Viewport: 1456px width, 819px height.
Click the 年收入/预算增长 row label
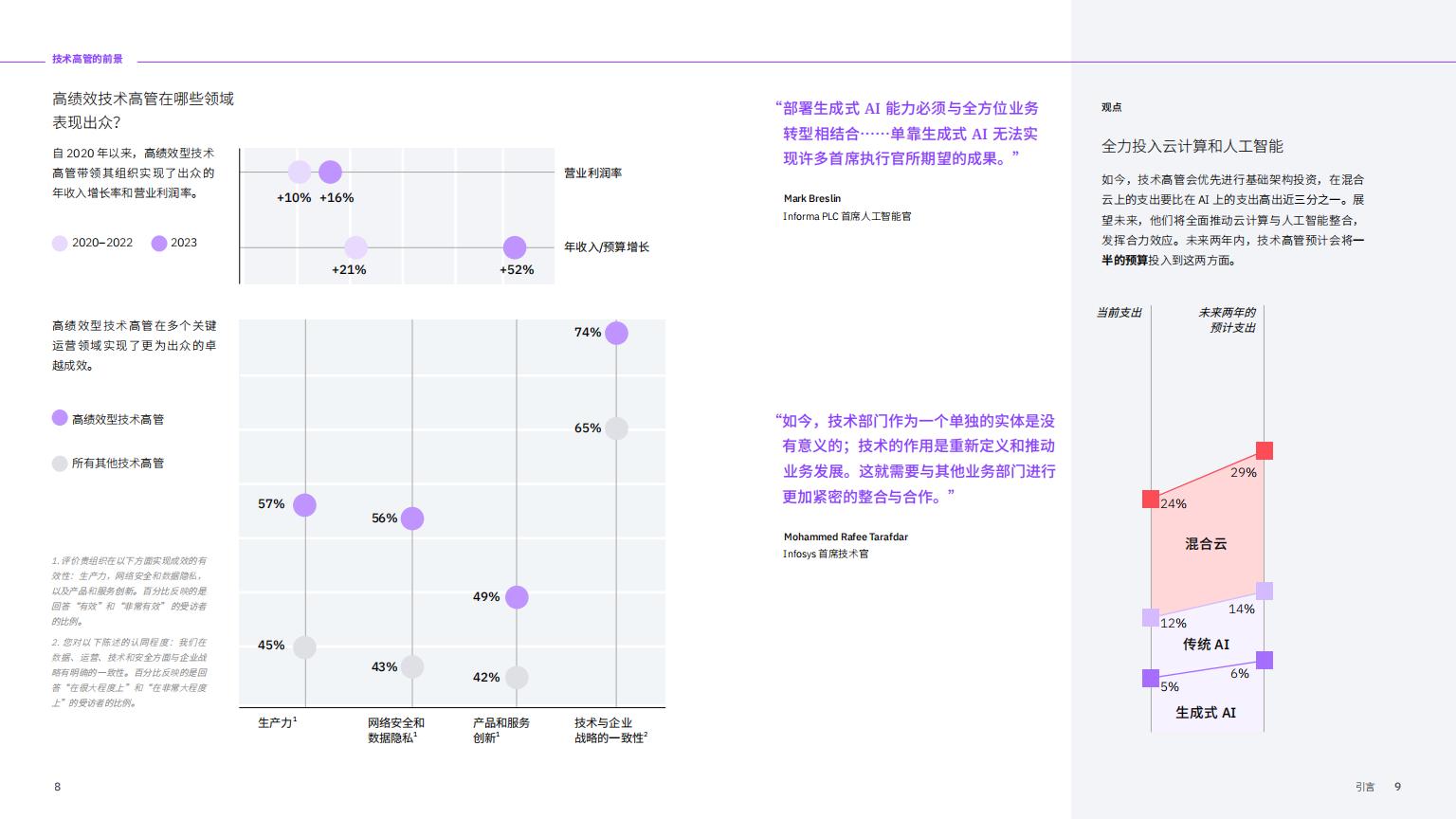607,246
